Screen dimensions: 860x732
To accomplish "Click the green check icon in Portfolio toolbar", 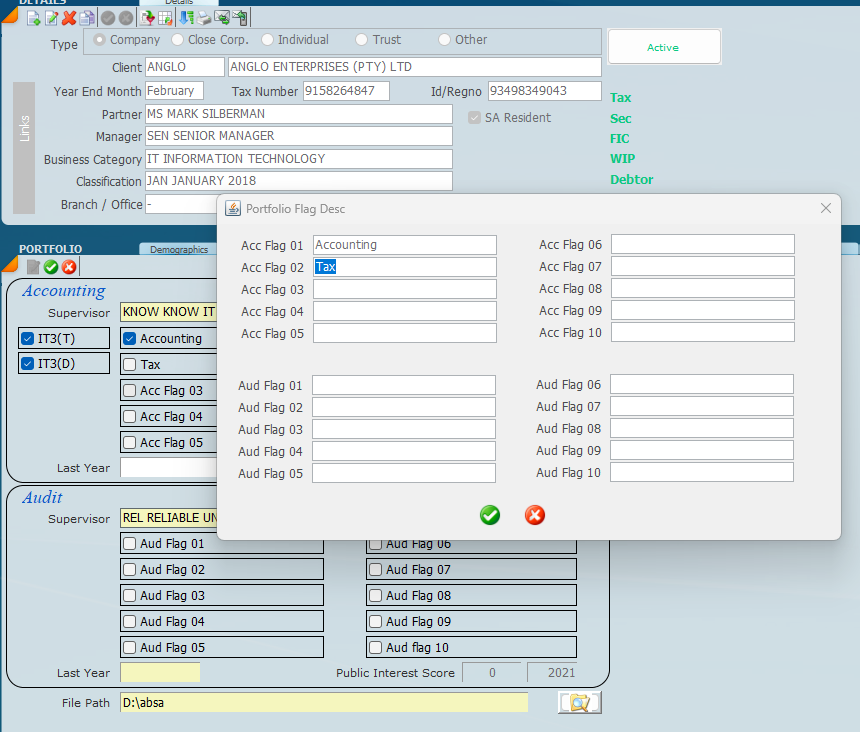I will 51,267.
